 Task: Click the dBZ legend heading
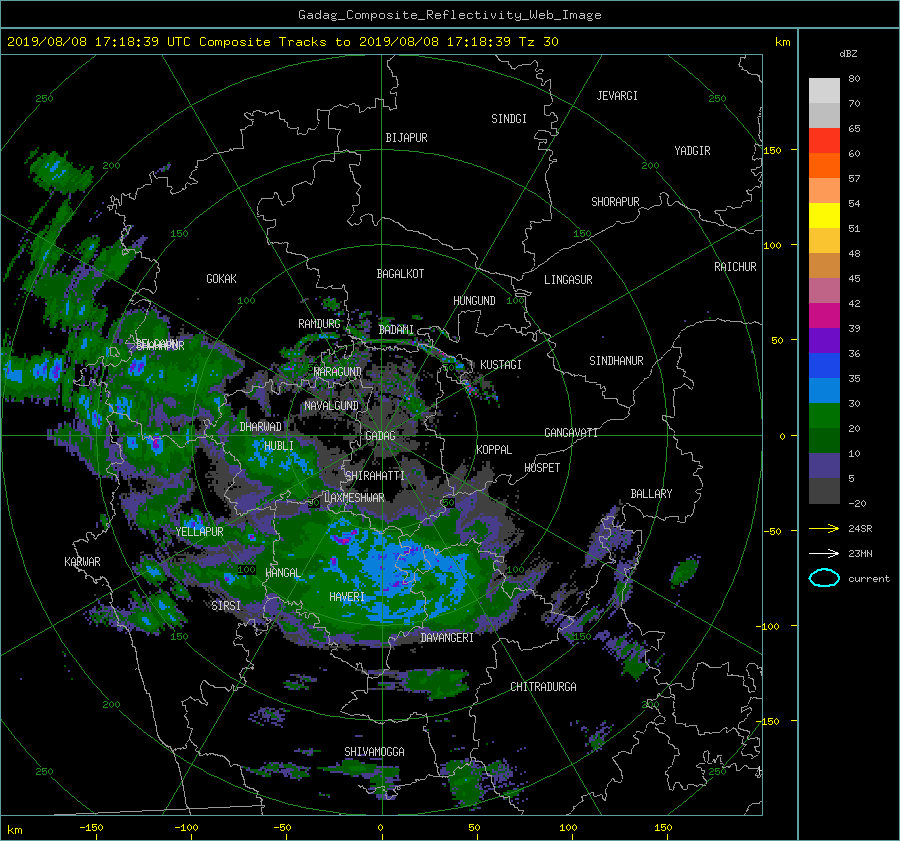point(848,53)
